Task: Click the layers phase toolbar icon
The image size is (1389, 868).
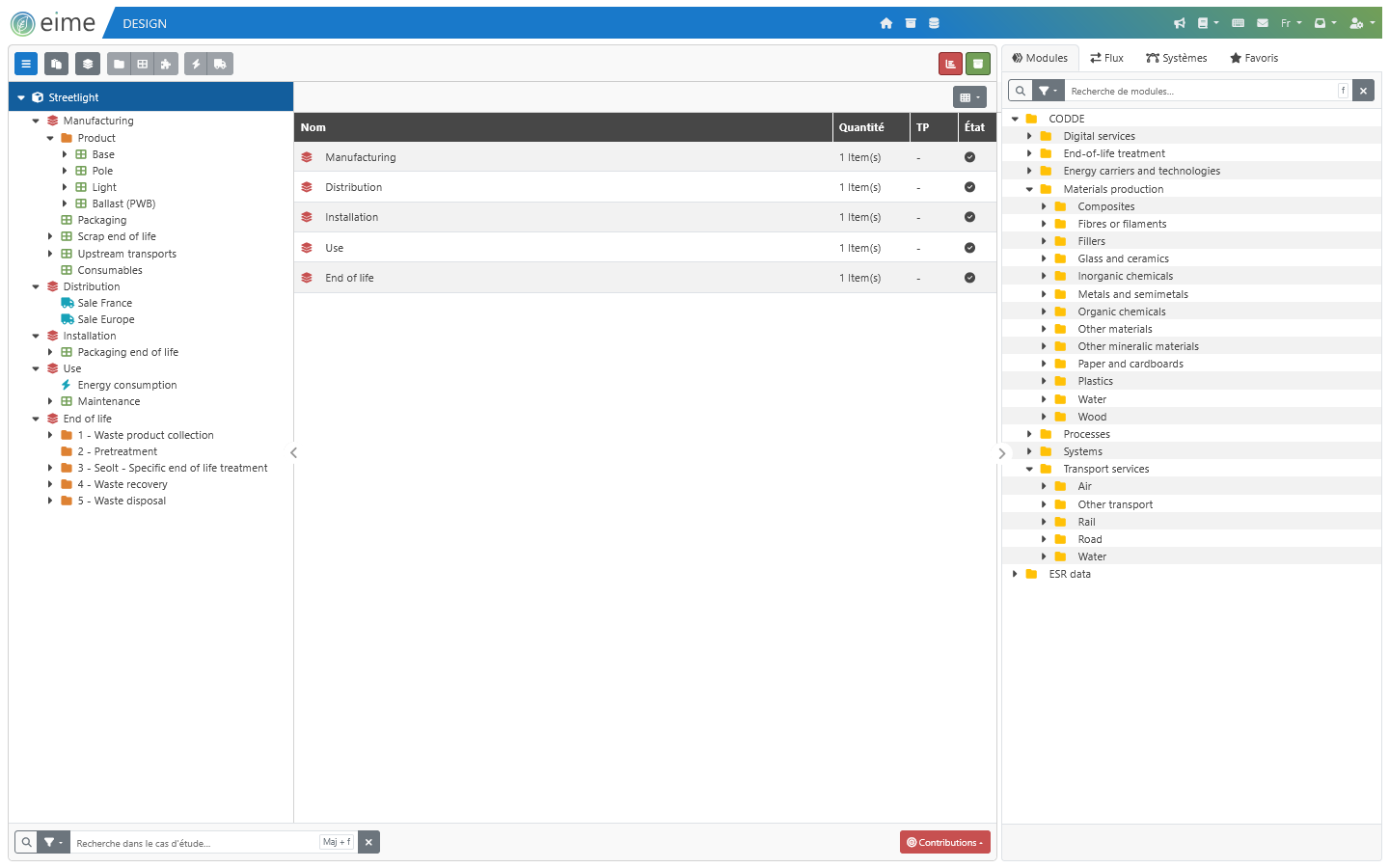Action: tap(88, 64)
